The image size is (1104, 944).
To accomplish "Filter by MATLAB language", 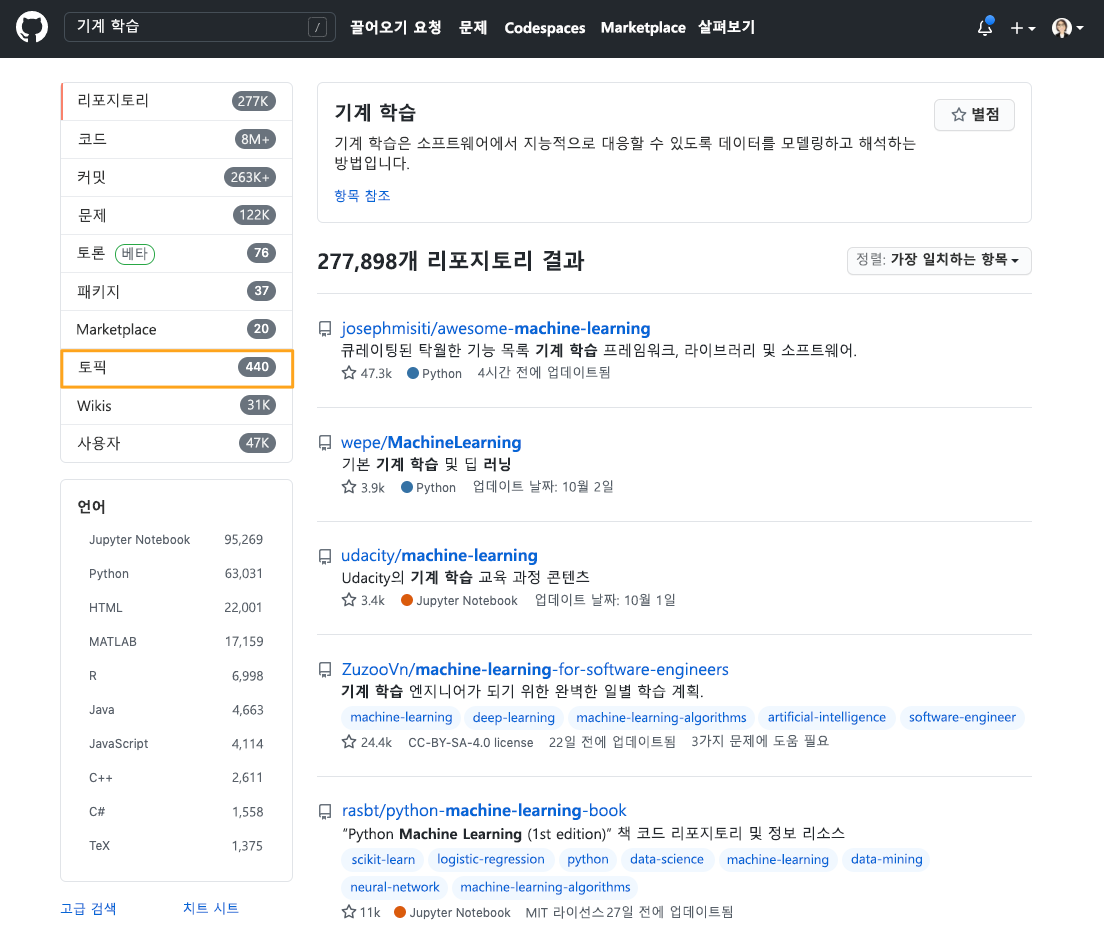I will [x=176, y=642].
